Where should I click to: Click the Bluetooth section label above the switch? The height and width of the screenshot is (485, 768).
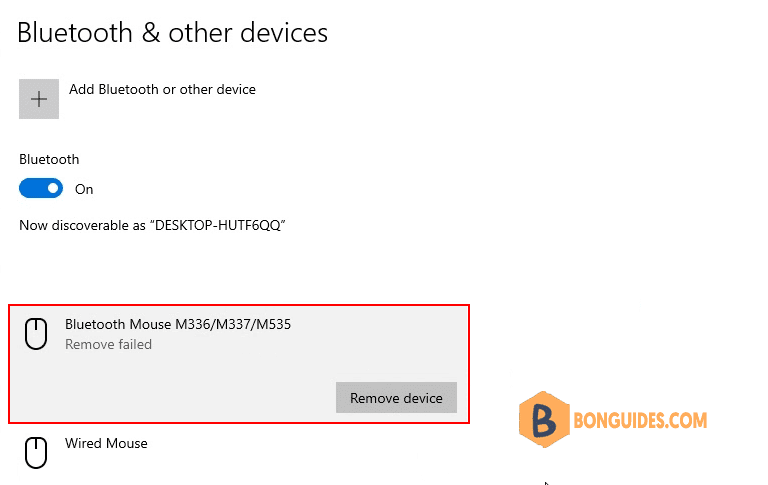[x=49, y=160]
